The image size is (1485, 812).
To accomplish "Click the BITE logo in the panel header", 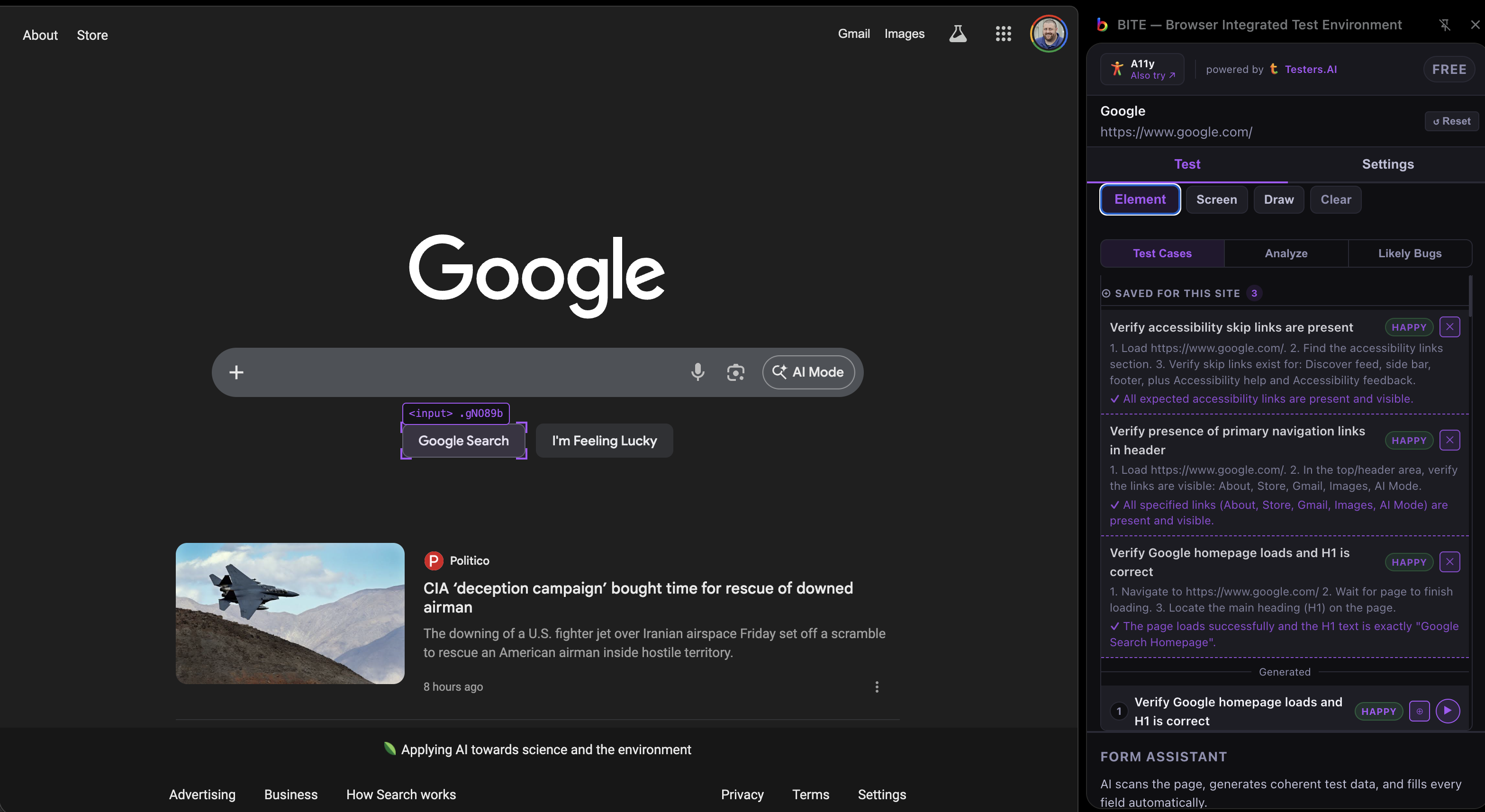I will [x=1102, y=24].
